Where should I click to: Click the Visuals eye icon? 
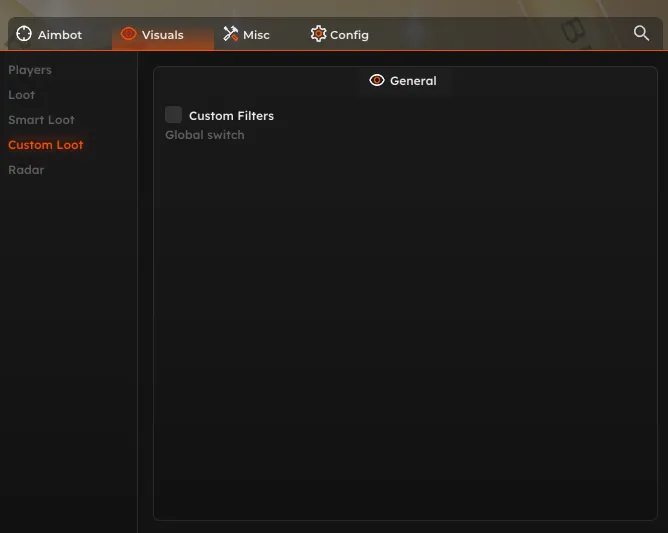click(x=128, y=34)
